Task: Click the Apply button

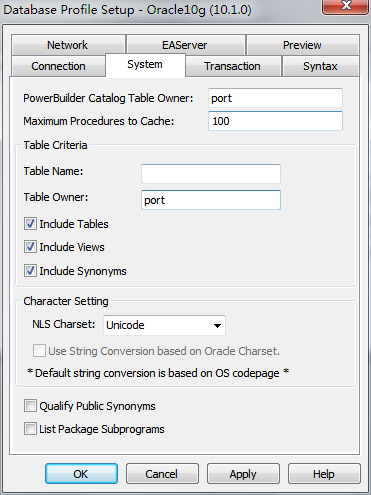Action: pos(243,474)
